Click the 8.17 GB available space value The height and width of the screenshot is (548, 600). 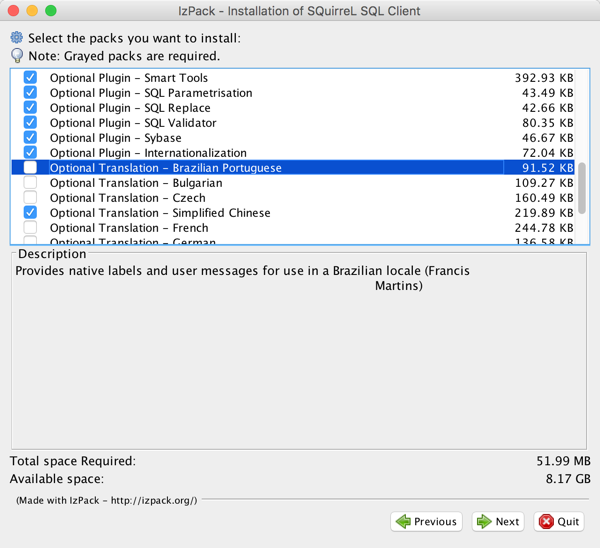click(568, 479)
